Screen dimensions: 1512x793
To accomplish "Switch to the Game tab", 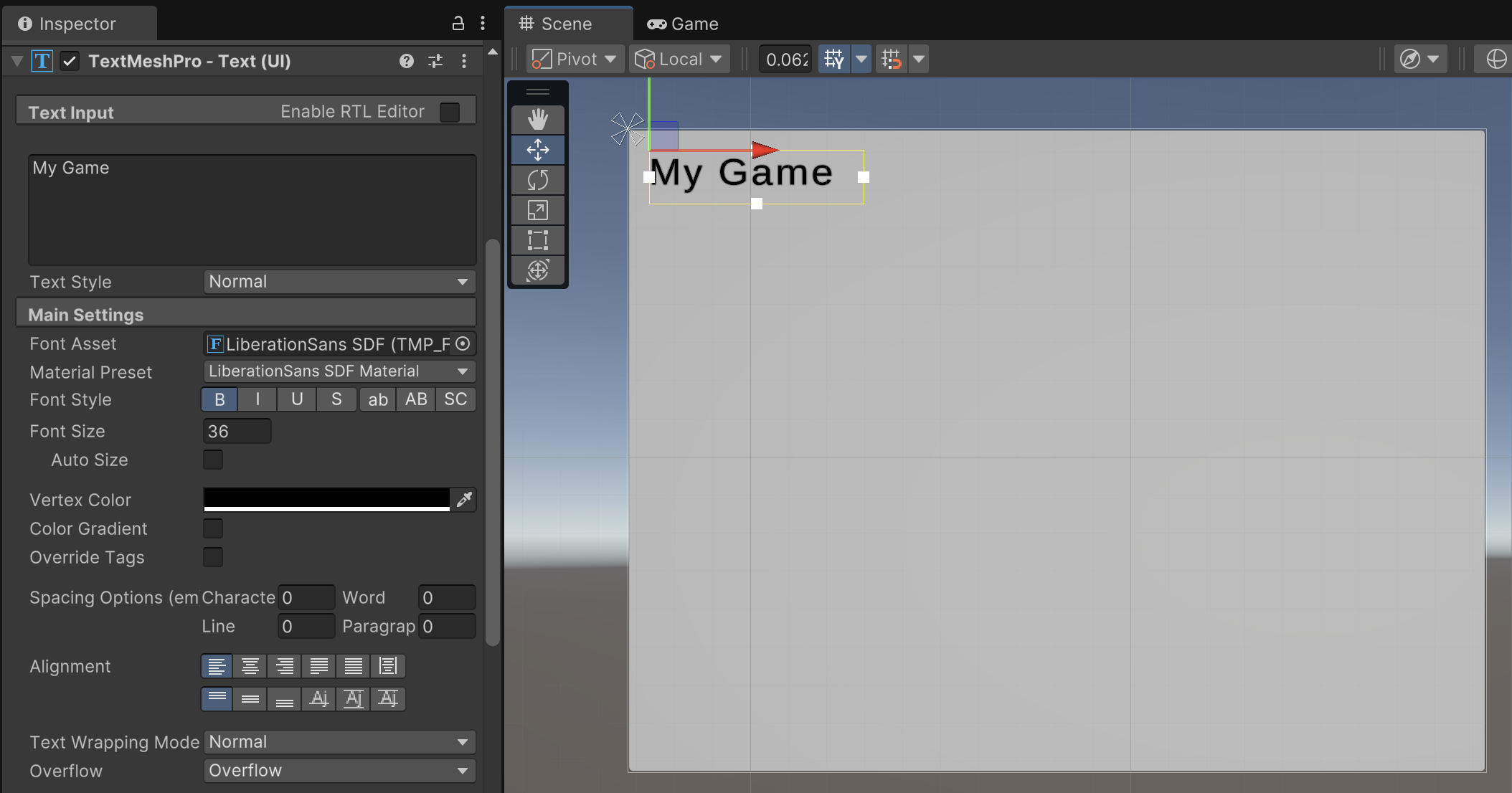I will pyautogui.click(x=683, y=24).
